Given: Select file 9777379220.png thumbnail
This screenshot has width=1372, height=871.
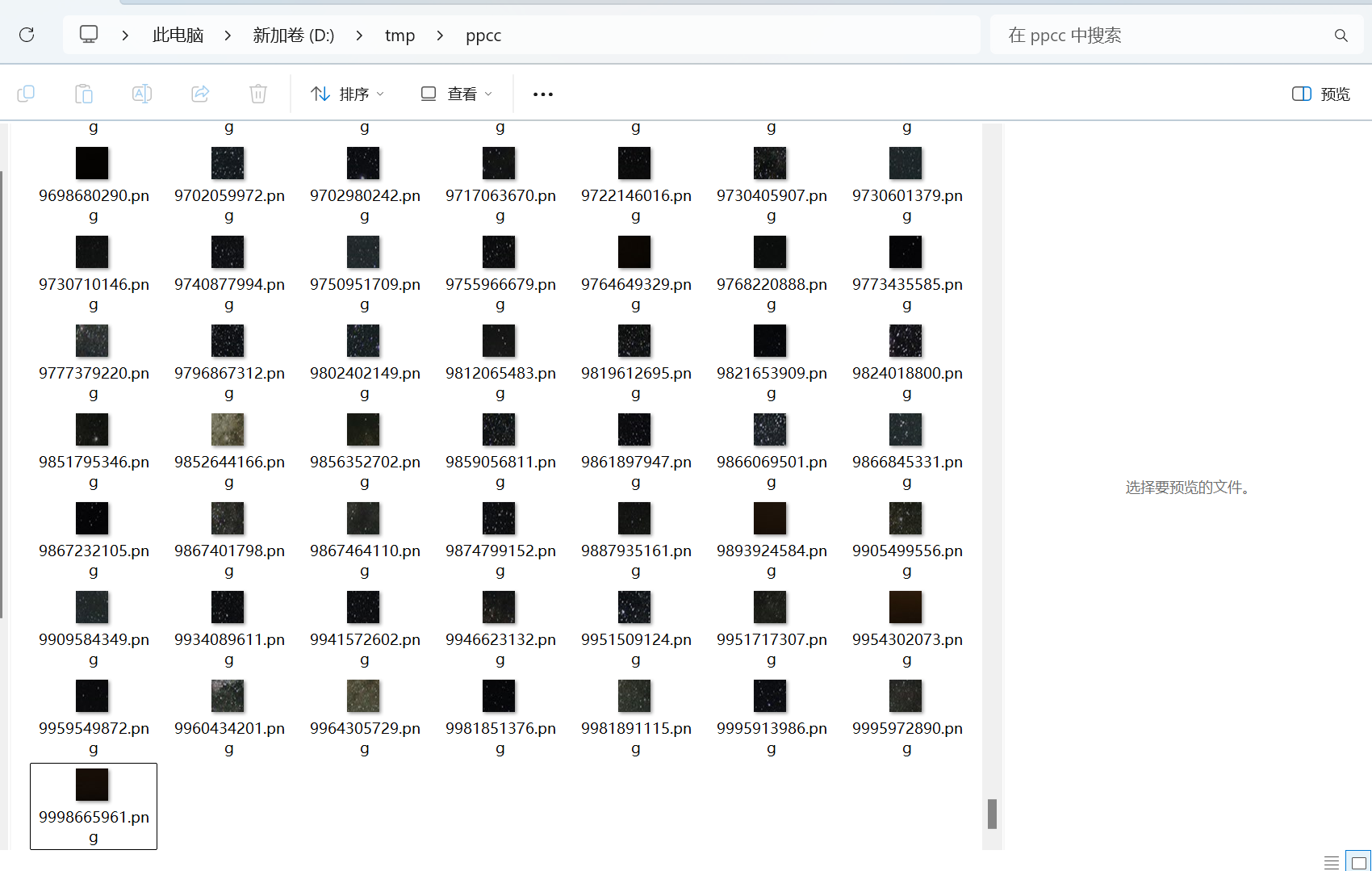Looking at the screenshot, I should [92, 341].
